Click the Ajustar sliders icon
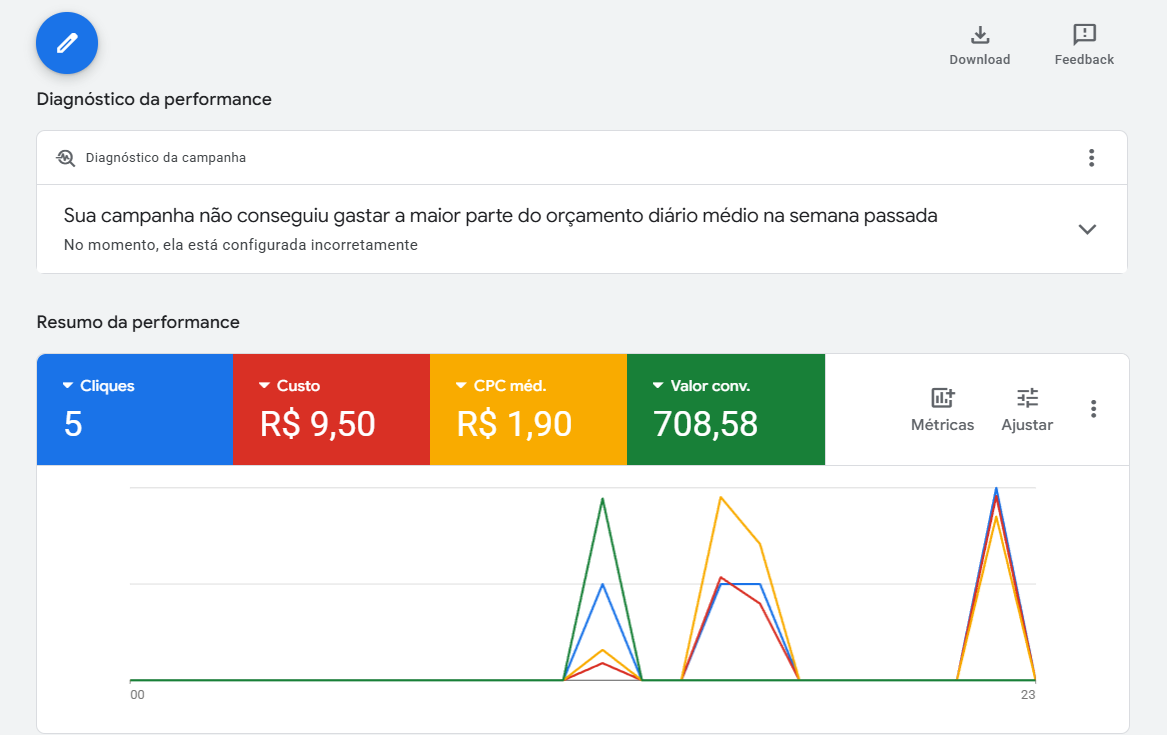 1027,398
